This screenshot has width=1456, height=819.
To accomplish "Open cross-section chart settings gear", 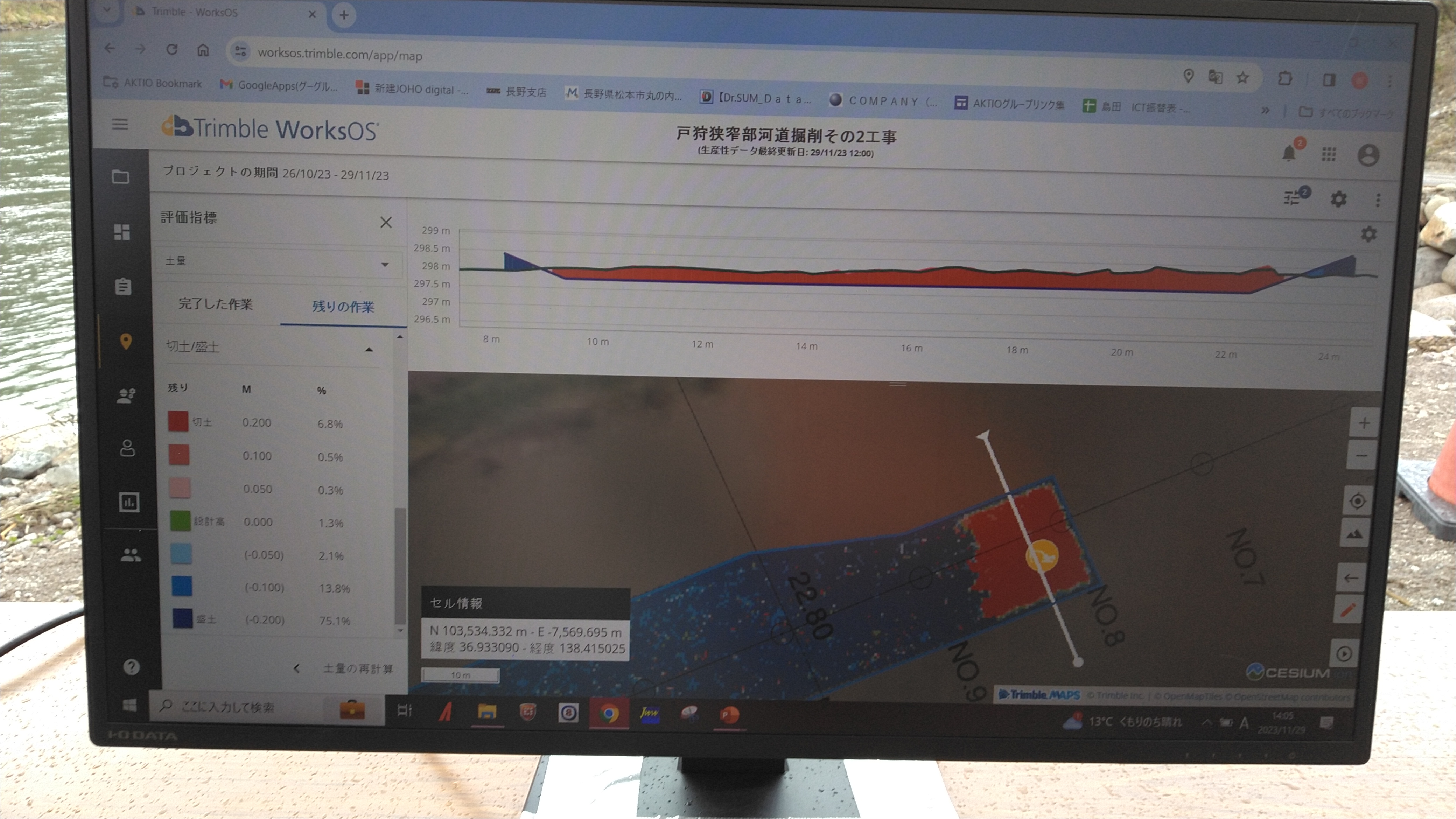I will coord(1368,233).
